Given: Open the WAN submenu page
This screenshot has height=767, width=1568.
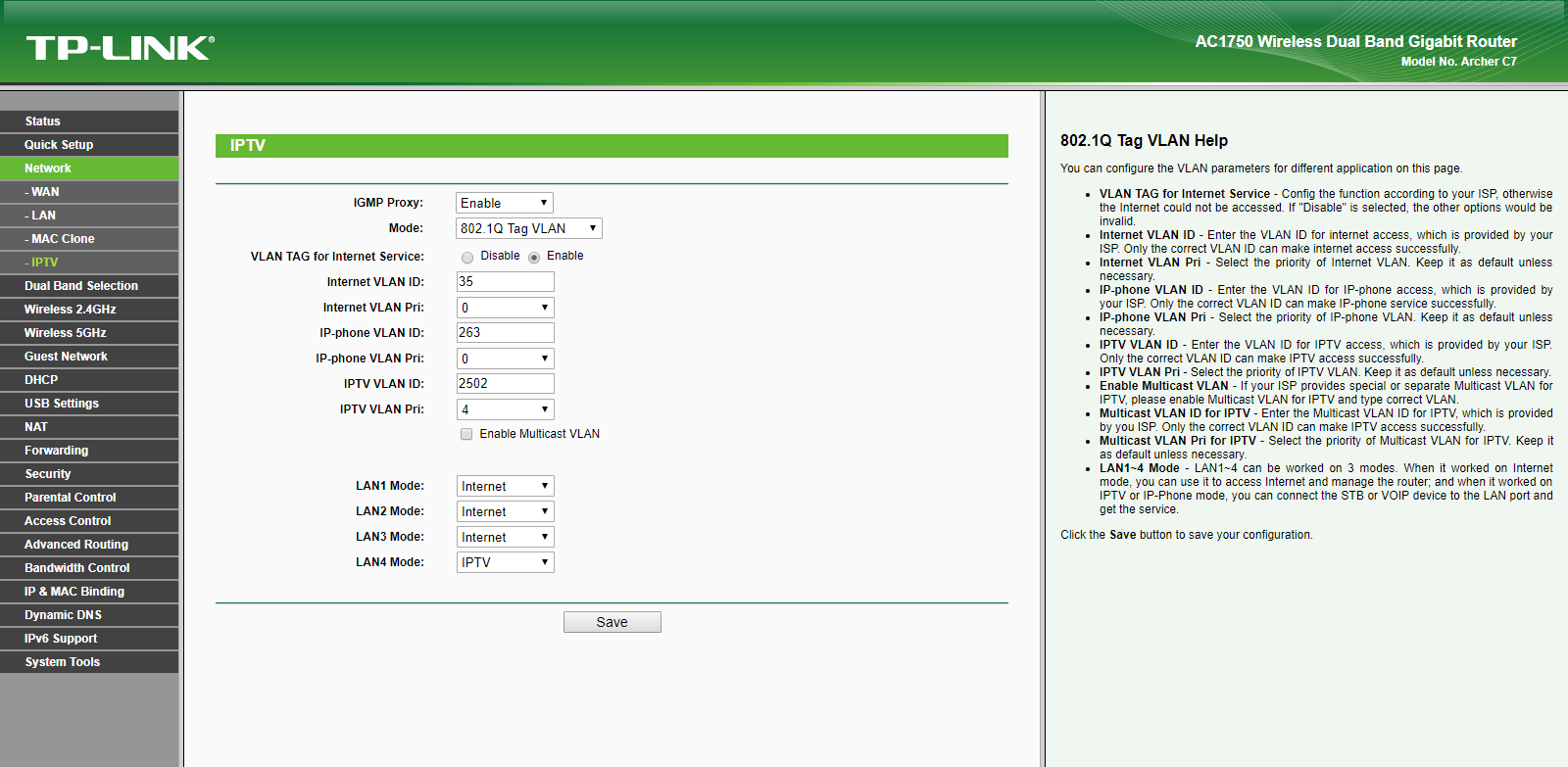Looking at the screenshot, I should click(x=89, y=192).
